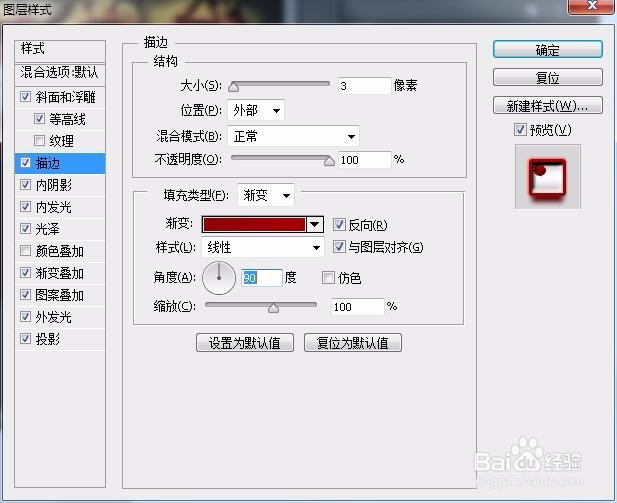
Task: Toggle the 渐变叠加 checkbox
Action: [x=26, y=273]
